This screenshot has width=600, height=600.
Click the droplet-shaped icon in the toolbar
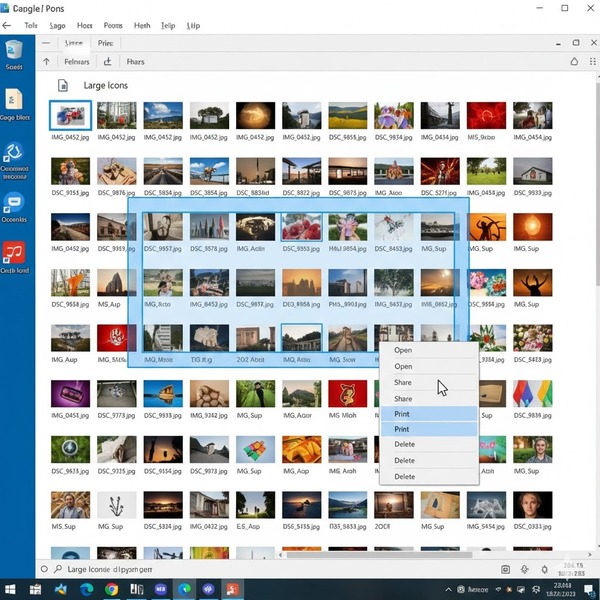pyautogui.click(x=574, y=62)
